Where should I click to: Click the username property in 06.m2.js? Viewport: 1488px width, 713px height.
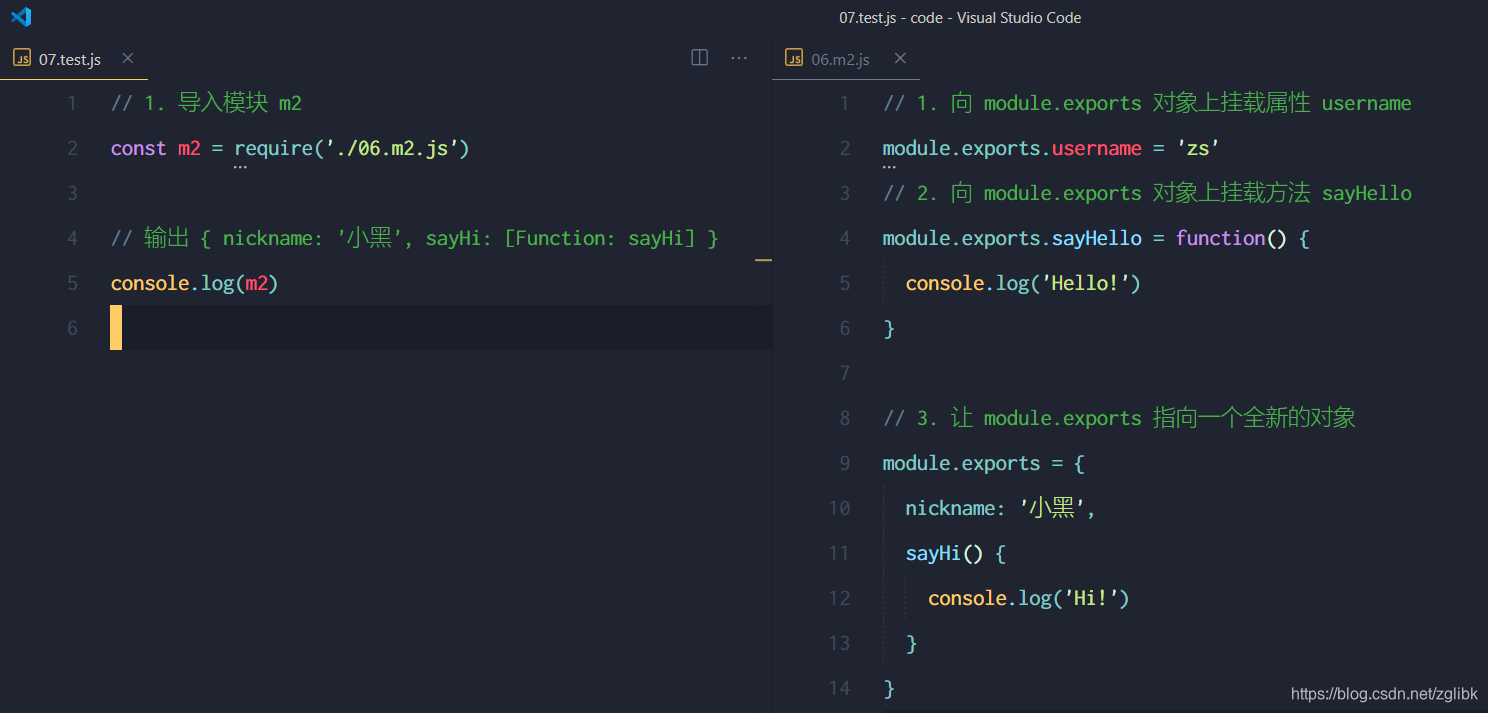point(1096,148)
